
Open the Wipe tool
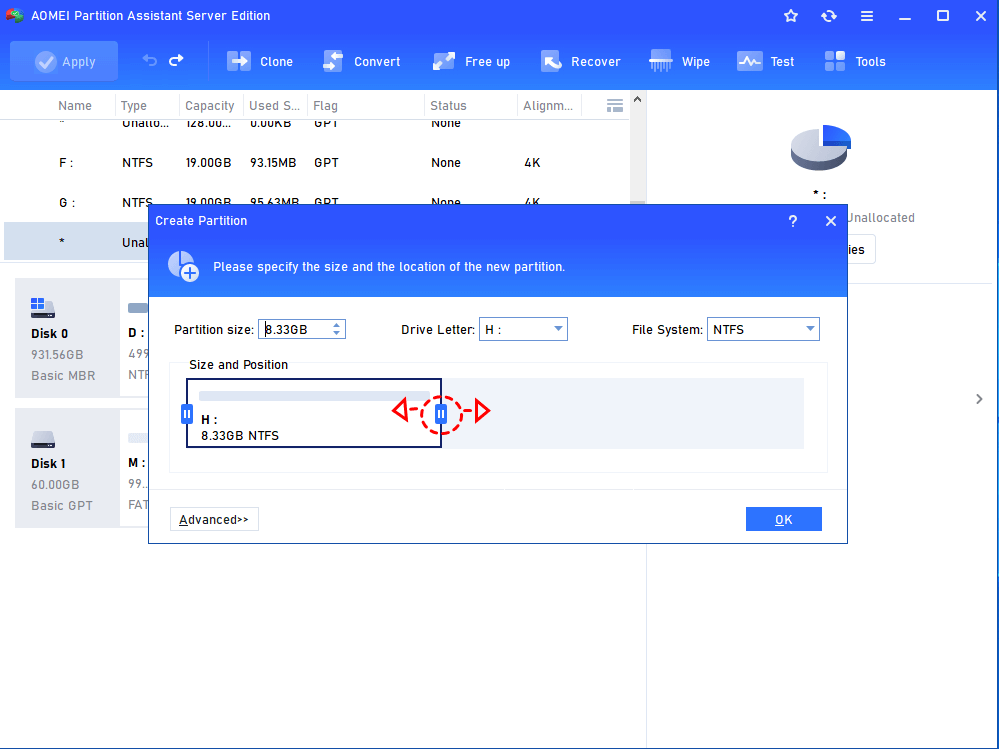tap(679, 61)
